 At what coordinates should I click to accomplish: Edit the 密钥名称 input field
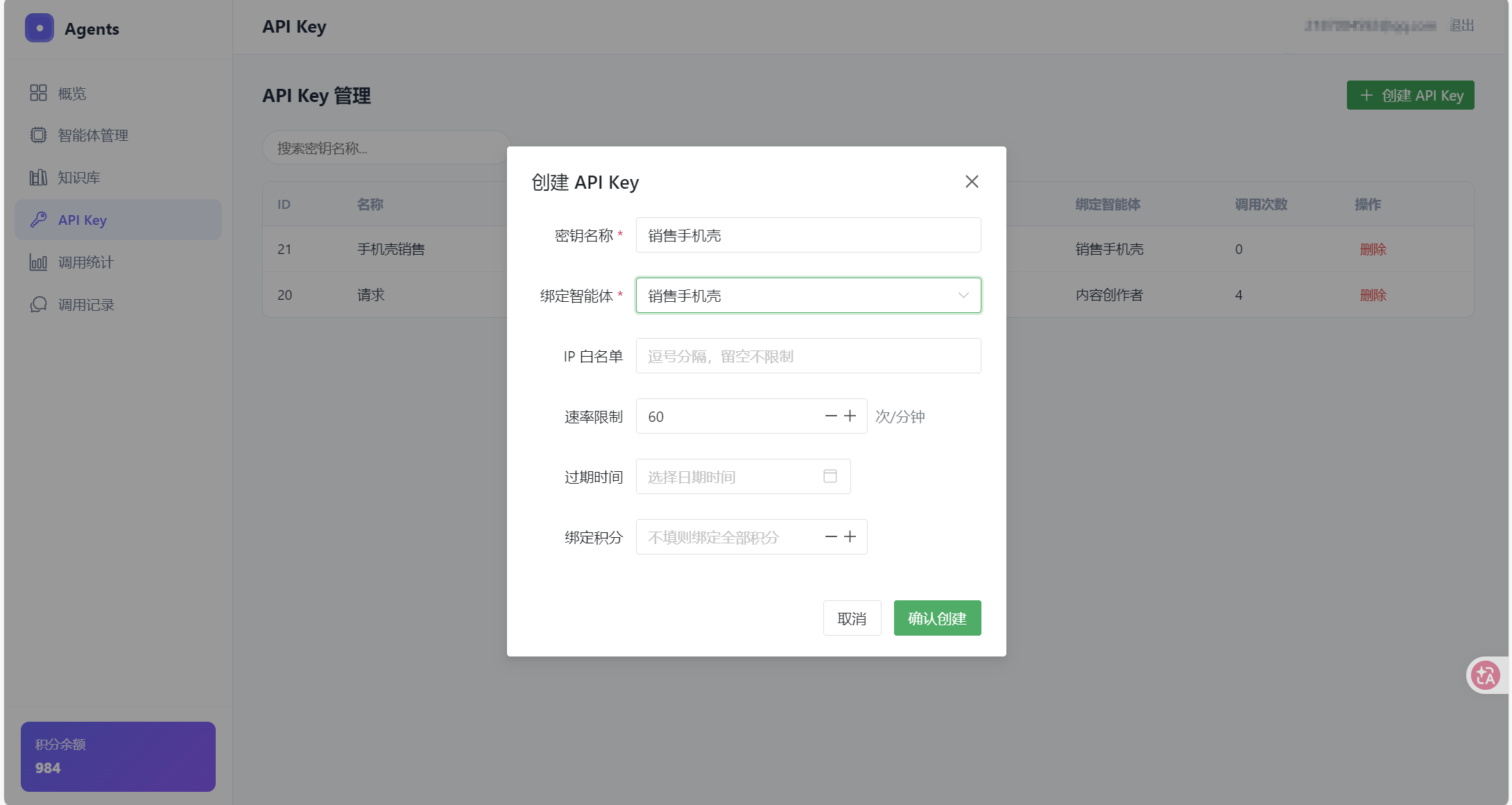[x=808, y=235]
